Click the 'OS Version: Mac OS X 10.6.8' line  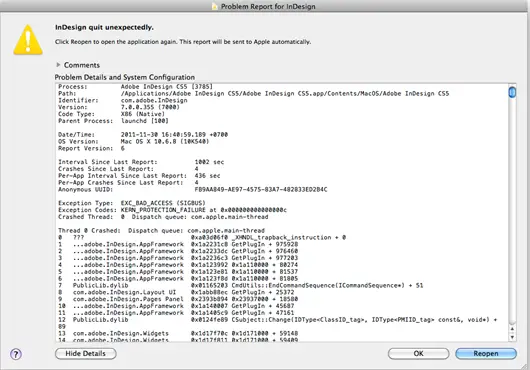tap(134, 142)
